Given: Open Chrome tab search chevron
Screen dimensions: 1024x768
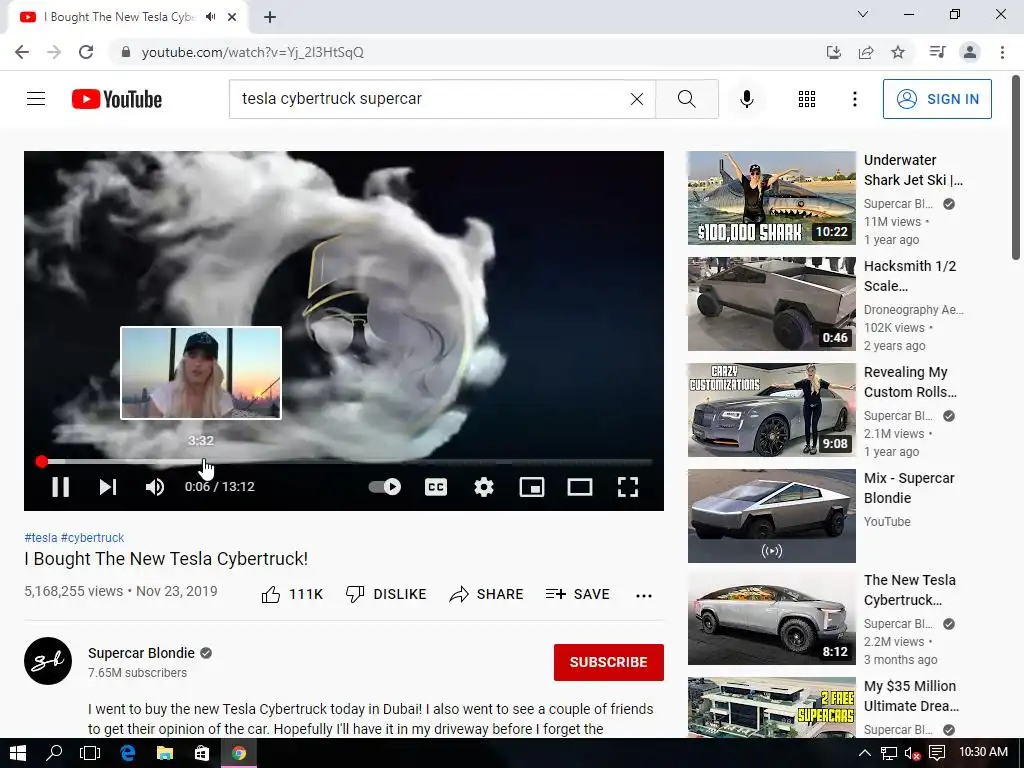Looking at the screenshot, I should tap(863, 14).
